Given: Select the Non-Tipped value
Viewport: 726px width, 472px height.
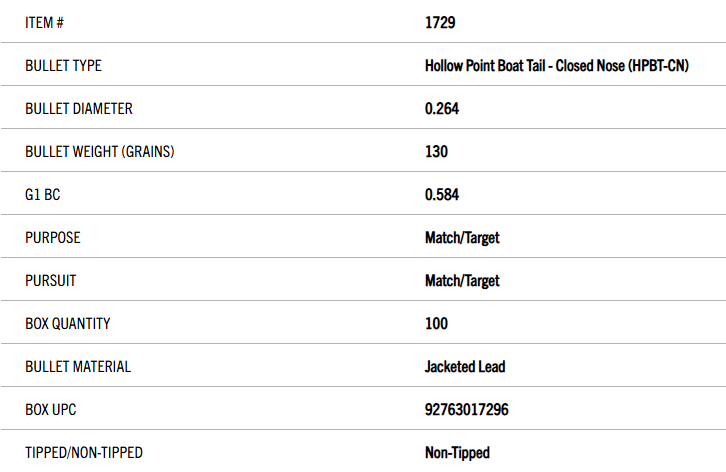Looking at the screenshot, I should click(x=457, y=453).
